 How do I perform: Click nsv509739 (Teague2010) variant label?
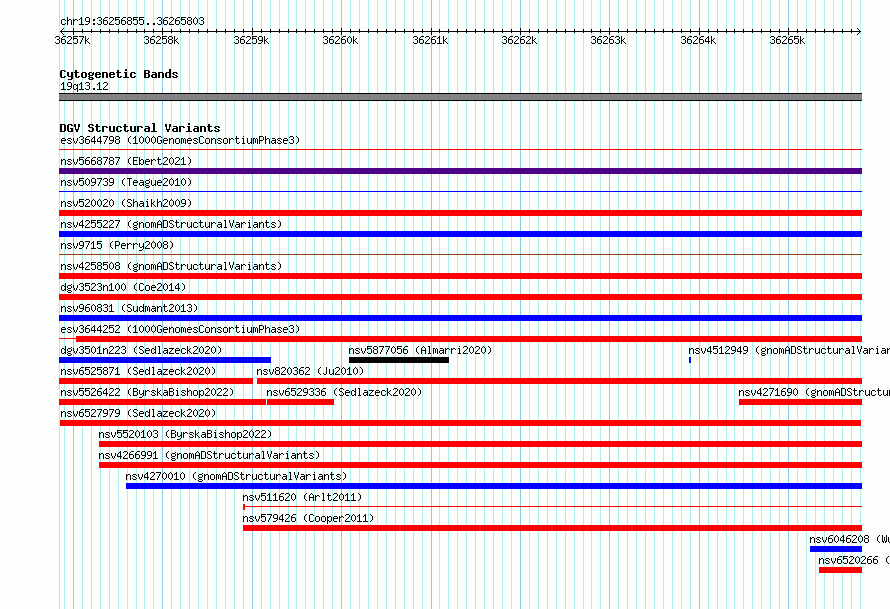point(126,182)
